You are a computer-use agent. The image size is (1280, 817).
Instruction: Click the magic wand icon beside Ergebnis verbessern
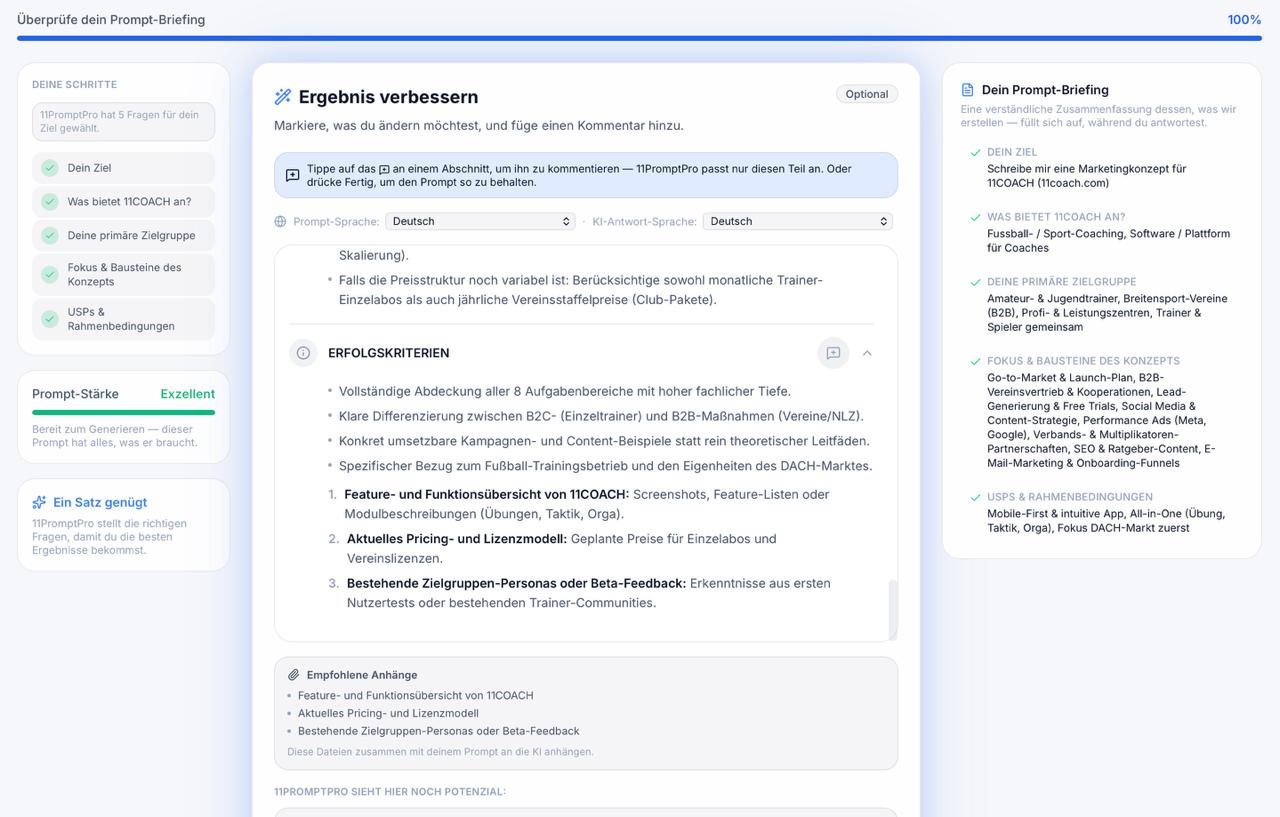tap(283, 97)
